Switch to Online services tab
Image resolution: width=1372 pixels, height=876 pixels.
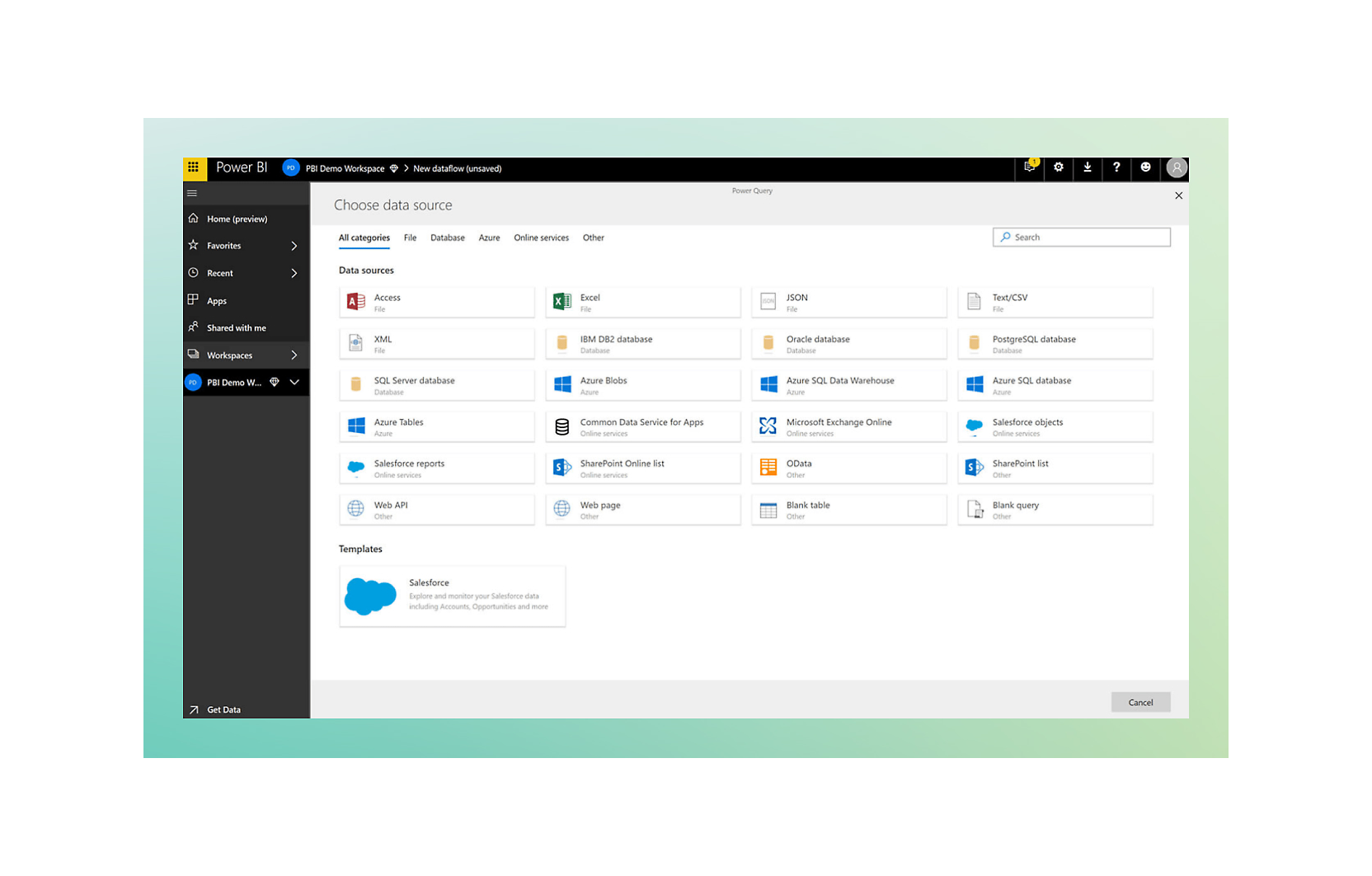pos(541,238)
